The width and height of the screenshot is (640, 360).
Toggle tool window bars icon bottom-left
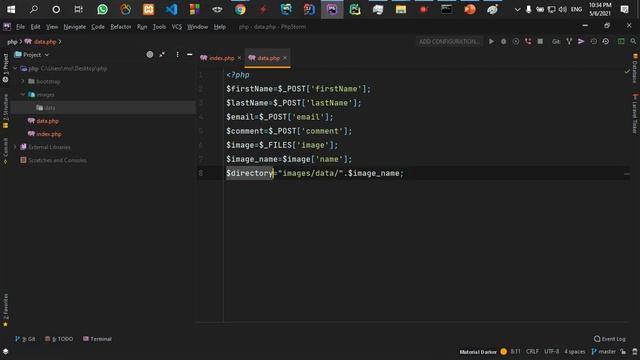click(x=5, y=351)
